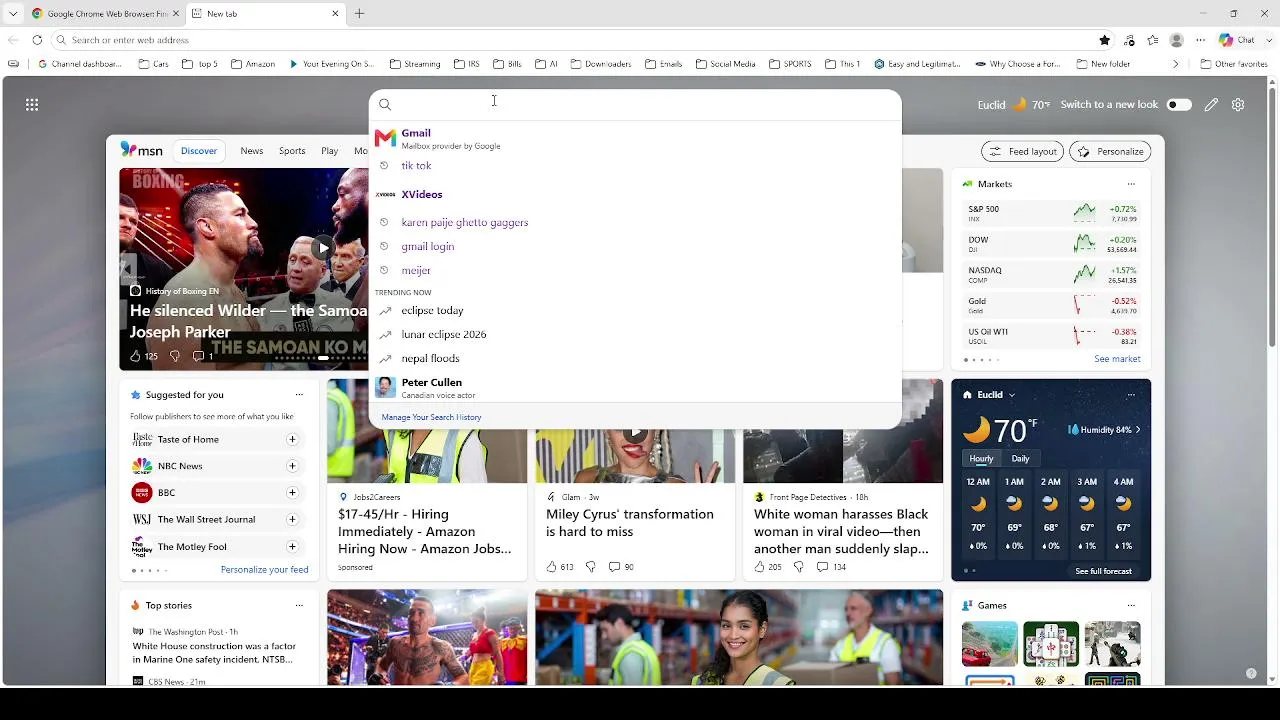The image size is (1280, 720).
Task: Follow Taste of Home with plus
Action: pos(292,439)
